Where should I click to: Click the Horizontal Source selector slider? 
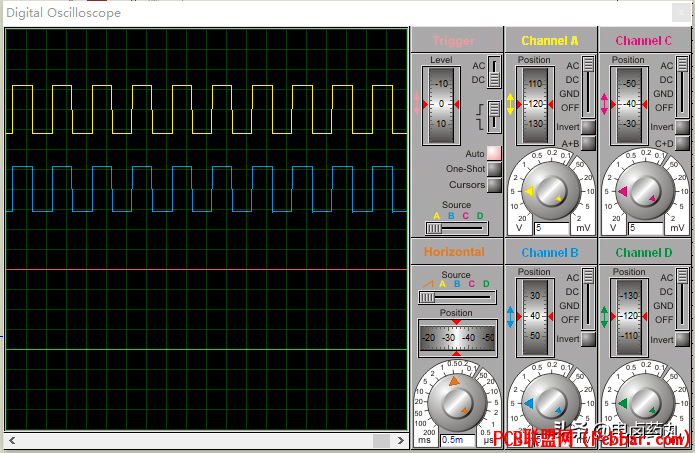457,297
